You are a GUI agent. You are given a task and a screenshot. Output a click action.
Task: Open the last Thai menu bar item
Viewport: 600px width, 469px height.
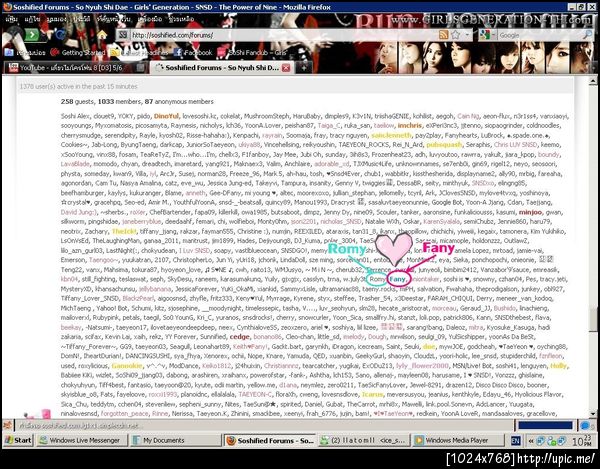(x=182, y=18)
